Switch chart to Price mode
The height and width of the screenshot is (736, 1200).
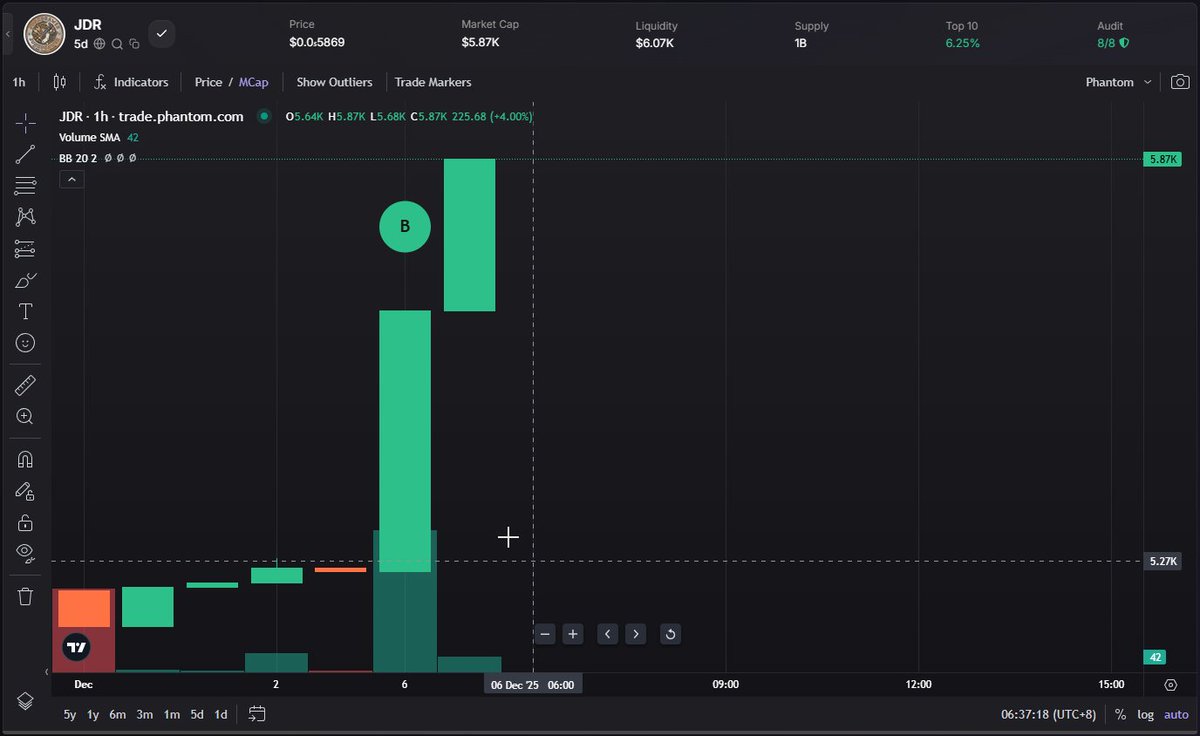[208, 82]
